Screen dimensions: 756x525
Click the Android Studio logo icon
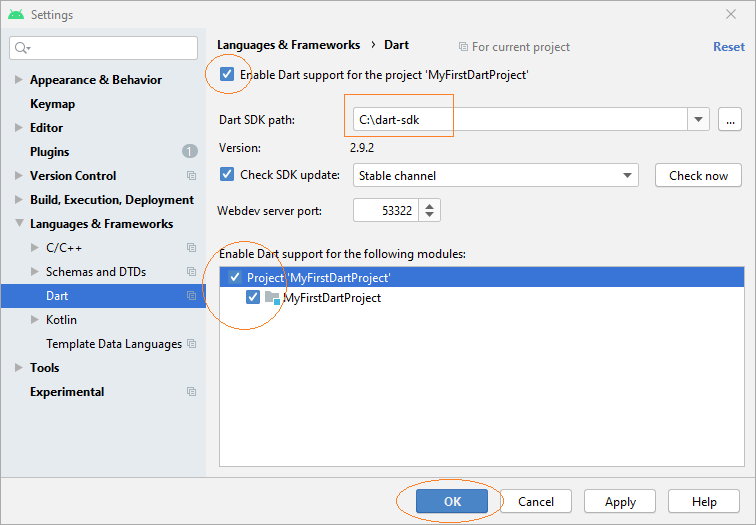point(16,14)
